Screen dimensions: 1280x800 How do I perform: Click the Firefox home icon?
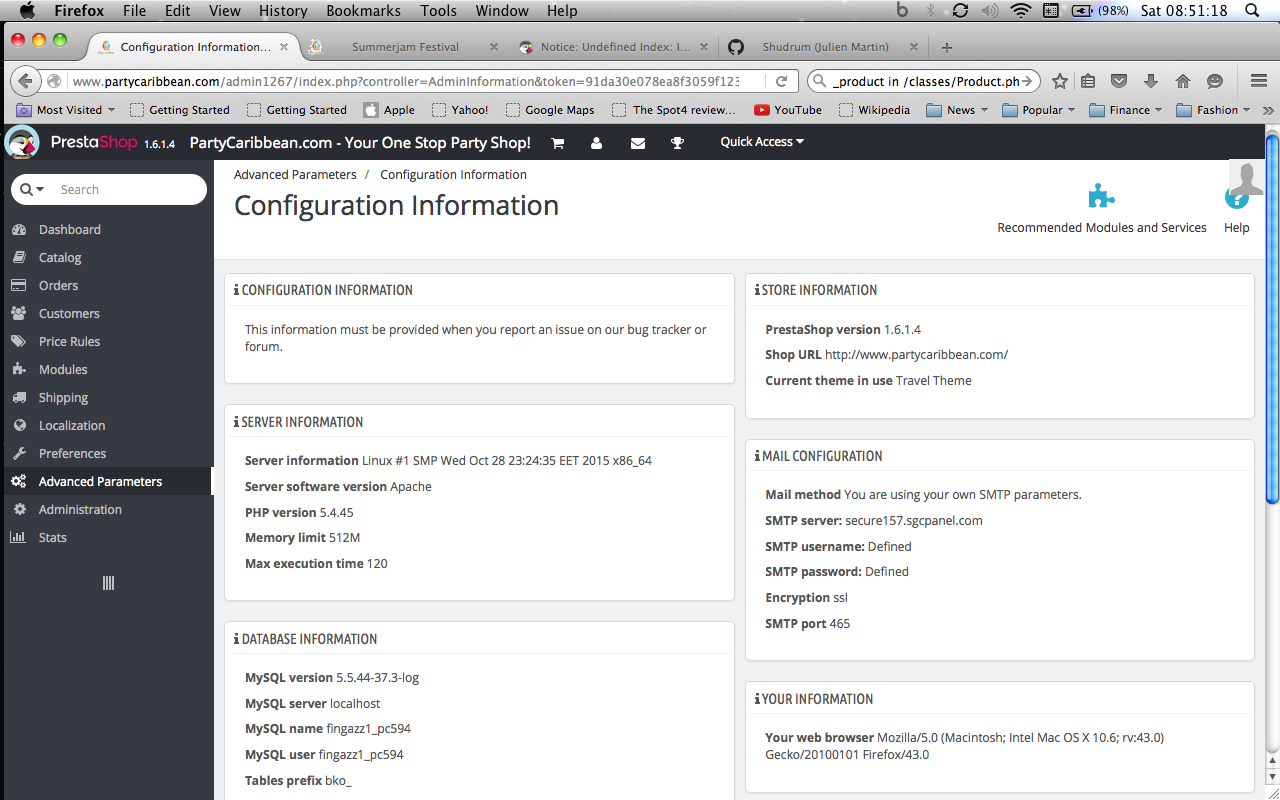[x=1182, y=81]
